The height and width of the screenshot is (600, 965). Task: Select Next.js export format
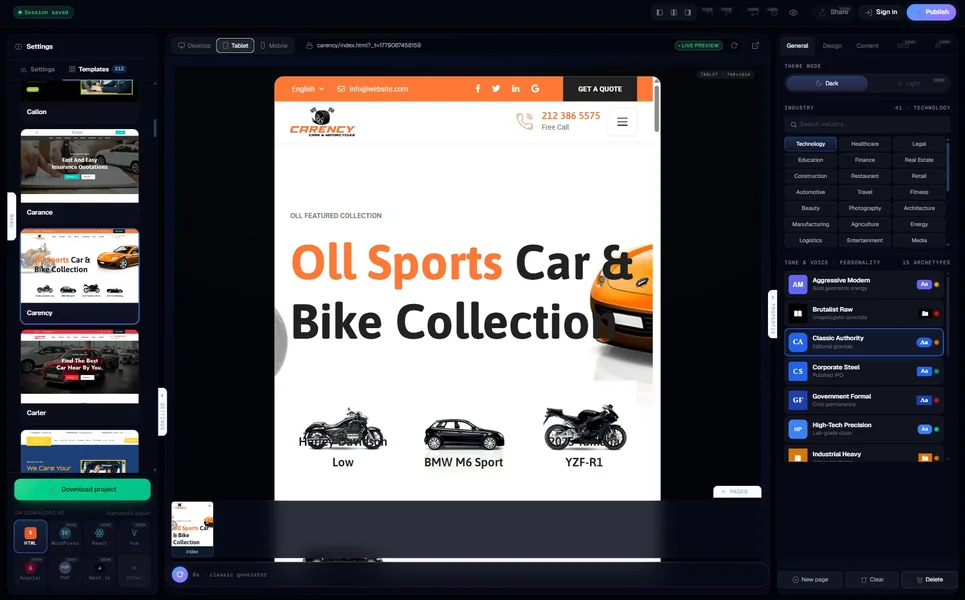pyautogui.click(x=100, y=571)
